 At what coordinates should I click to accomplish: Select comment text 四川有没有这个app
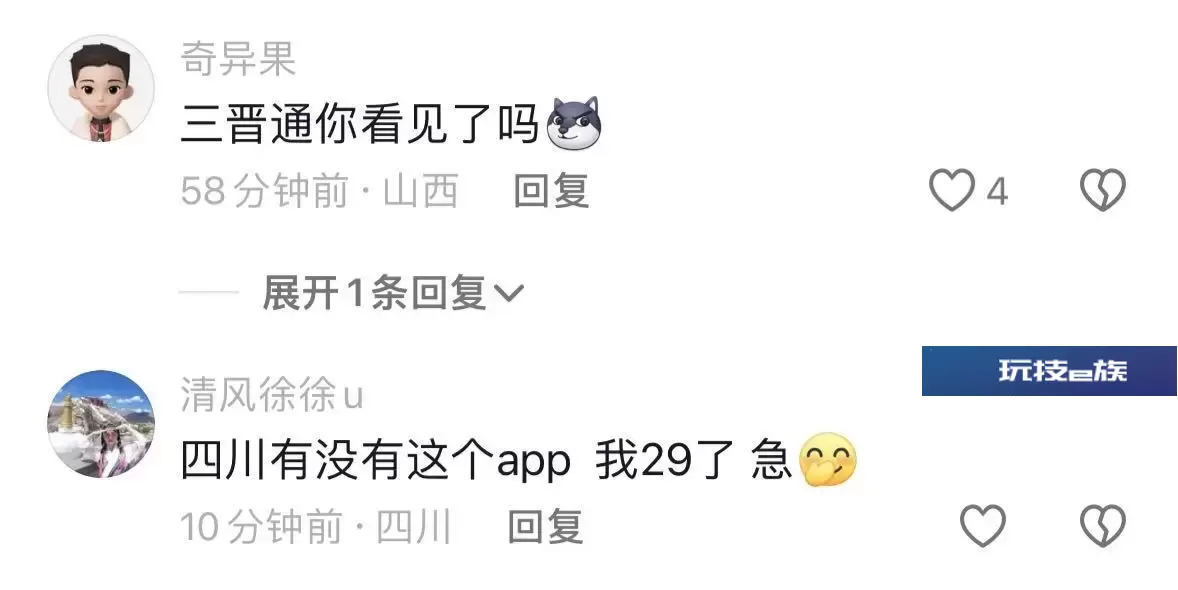(376, 461)
